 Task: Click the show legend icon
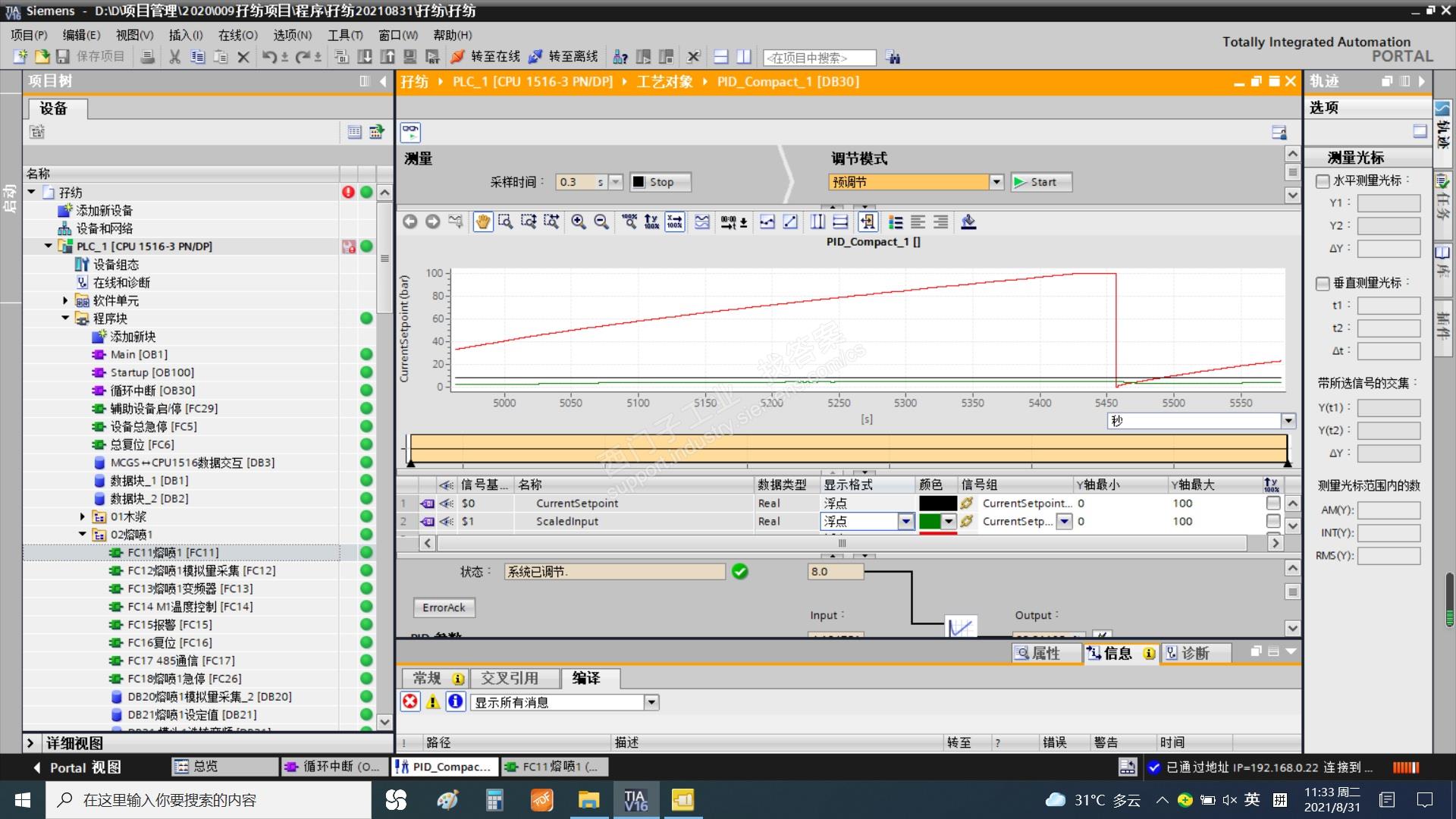pos(896,221)
